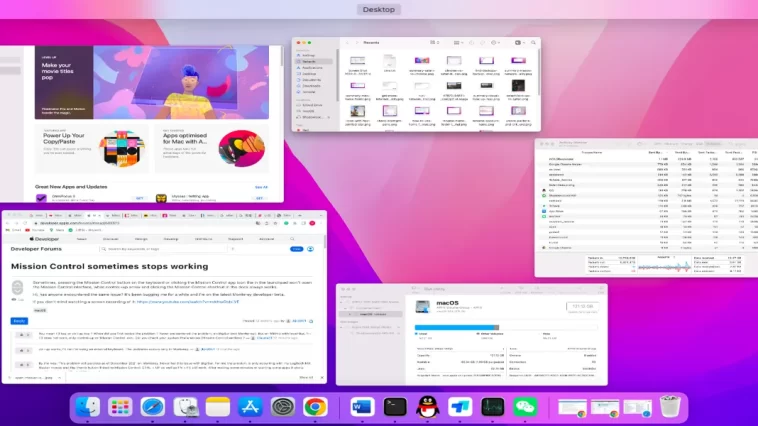Select the Desktop space at the top

click(379, 9)
